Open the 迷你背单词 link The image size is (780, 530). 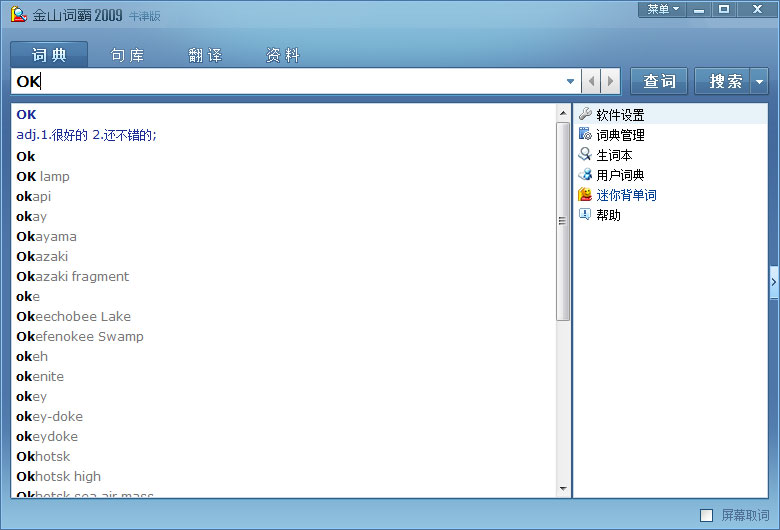coord(626,195)
